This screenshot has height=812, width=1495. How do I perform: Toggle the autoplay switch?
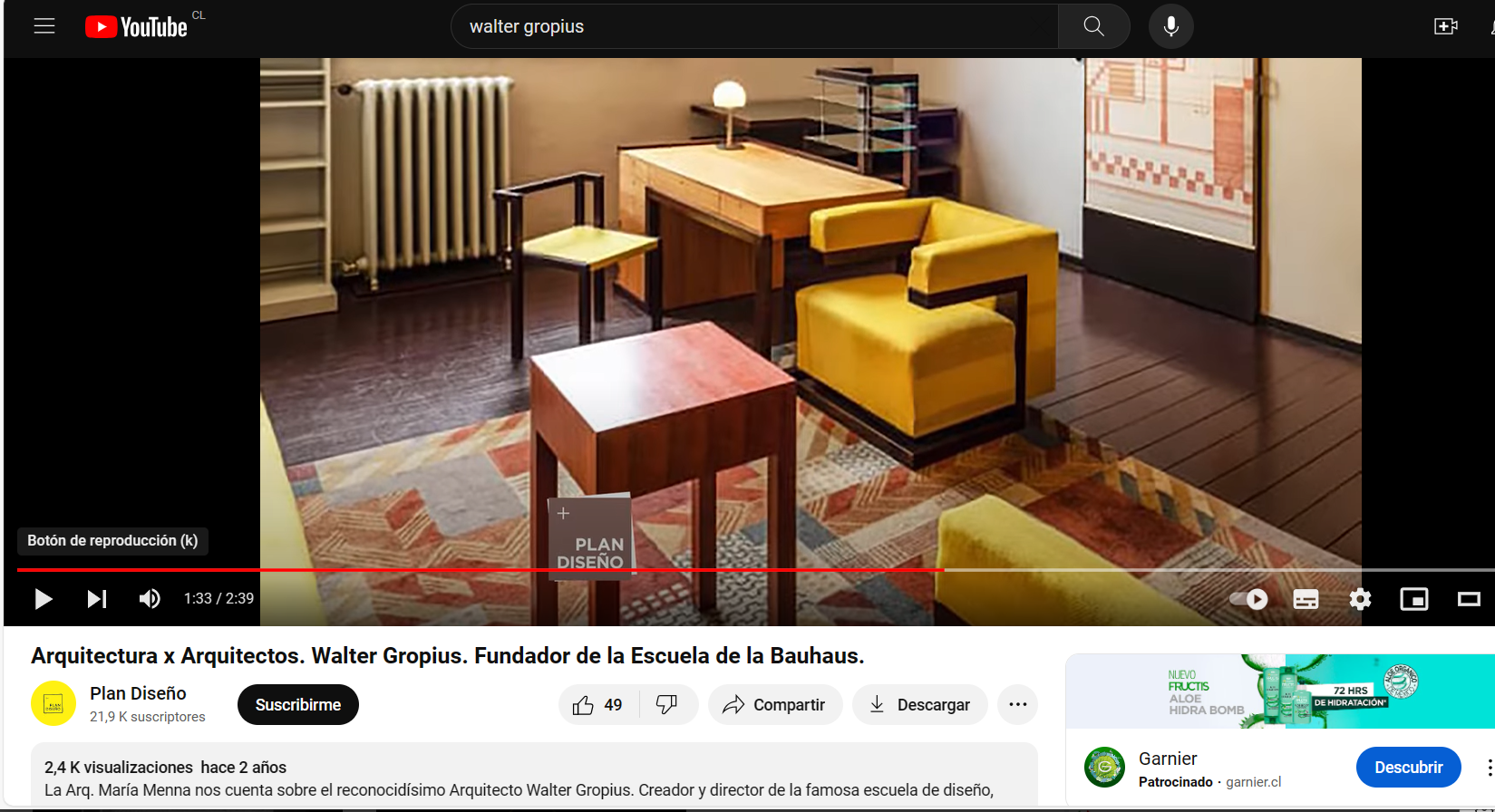pyautogui.click(x=1248, y=599)
